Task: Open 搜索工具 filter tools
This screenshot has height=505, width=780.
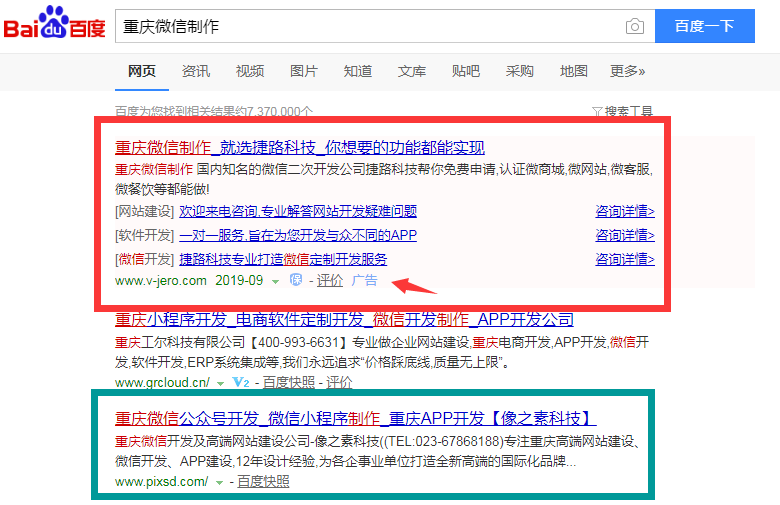Action: tap(622, 111)
